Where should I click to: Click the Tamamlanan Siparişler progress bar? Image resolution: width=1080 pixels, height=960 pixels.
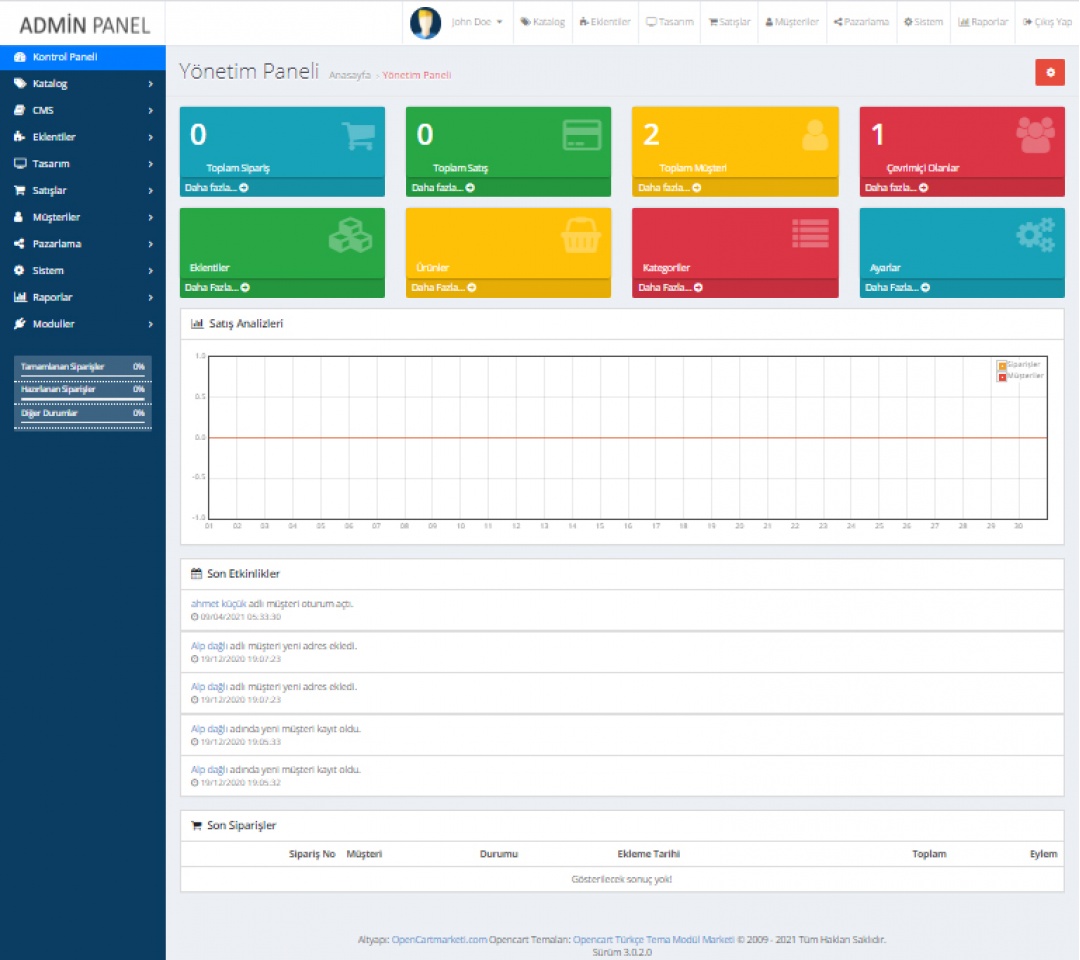82,377
